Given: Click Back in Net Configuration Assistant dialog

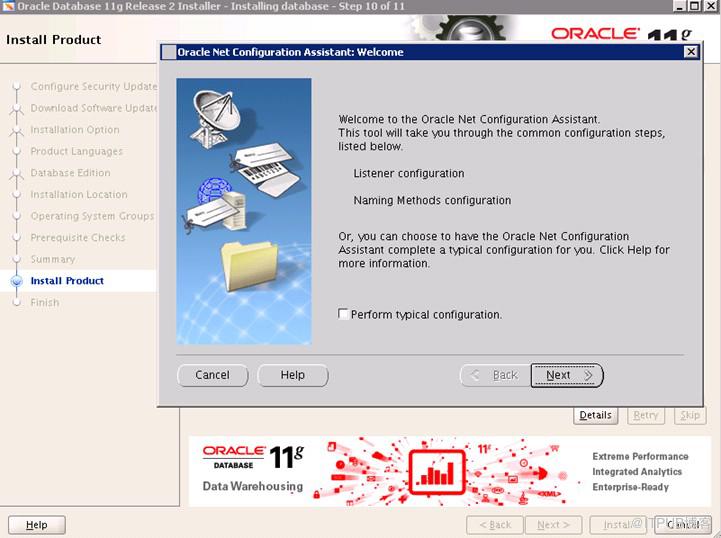Looking at the screenshot, I should point(496,375).
